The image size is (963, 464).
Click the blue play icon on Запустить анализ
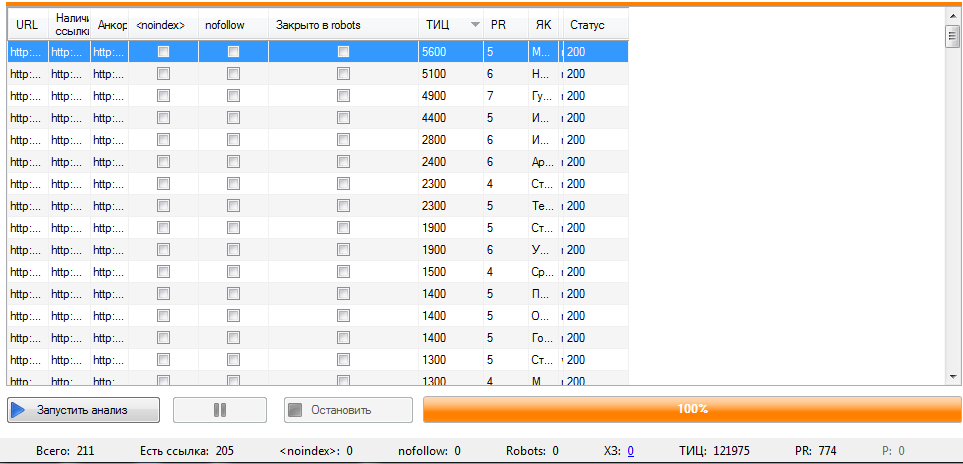coord(18,410)
